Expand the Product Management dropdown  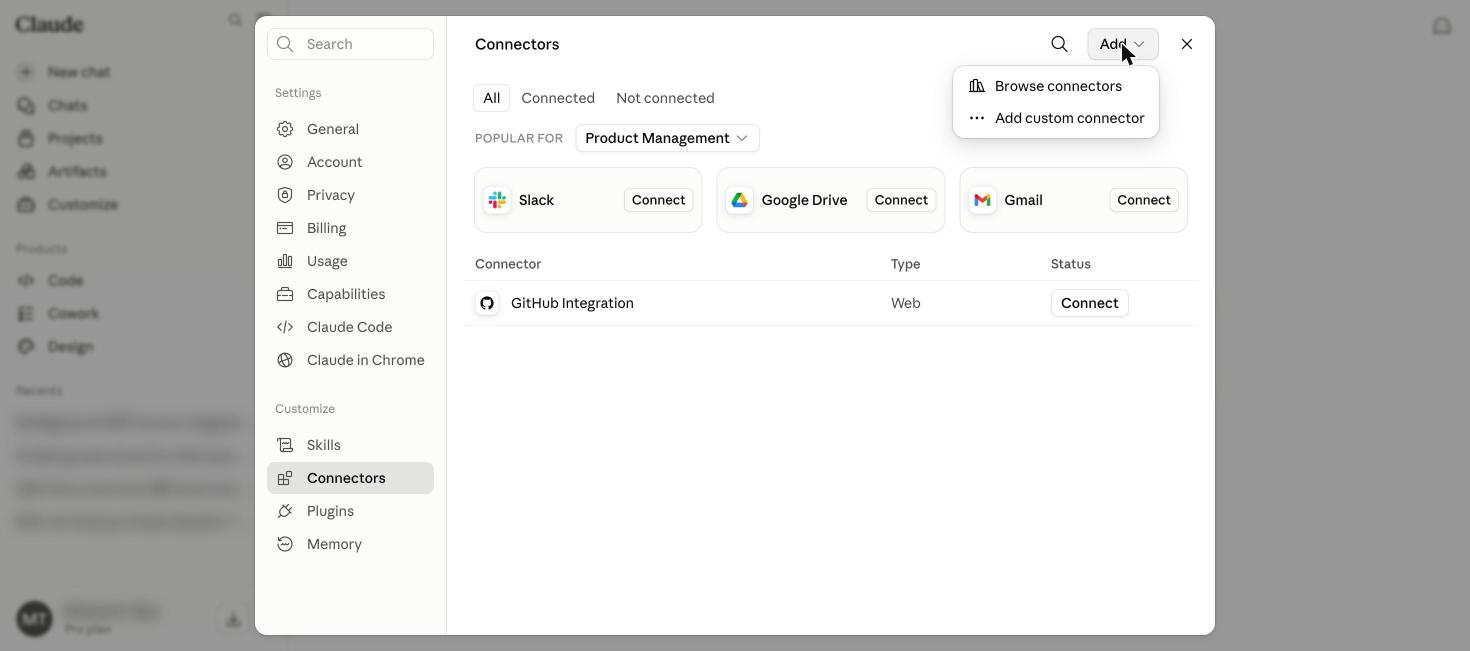coord(667,138)
